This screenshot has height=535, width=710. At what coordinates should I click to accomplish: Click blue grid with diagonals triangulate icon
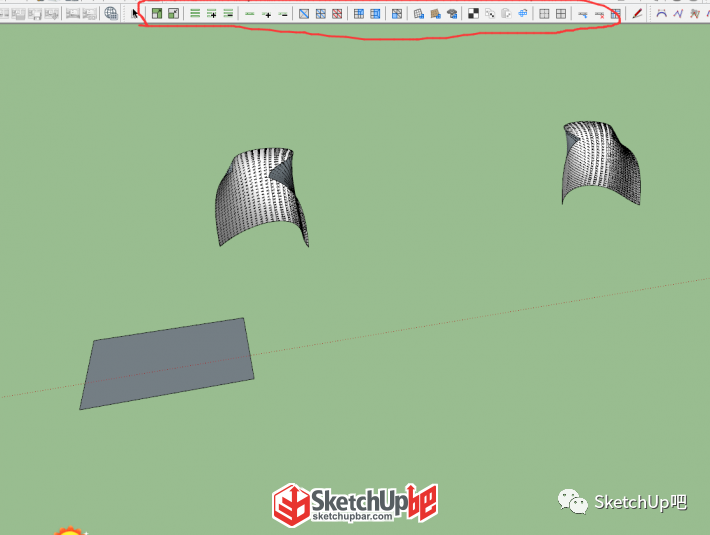(321, 14)
